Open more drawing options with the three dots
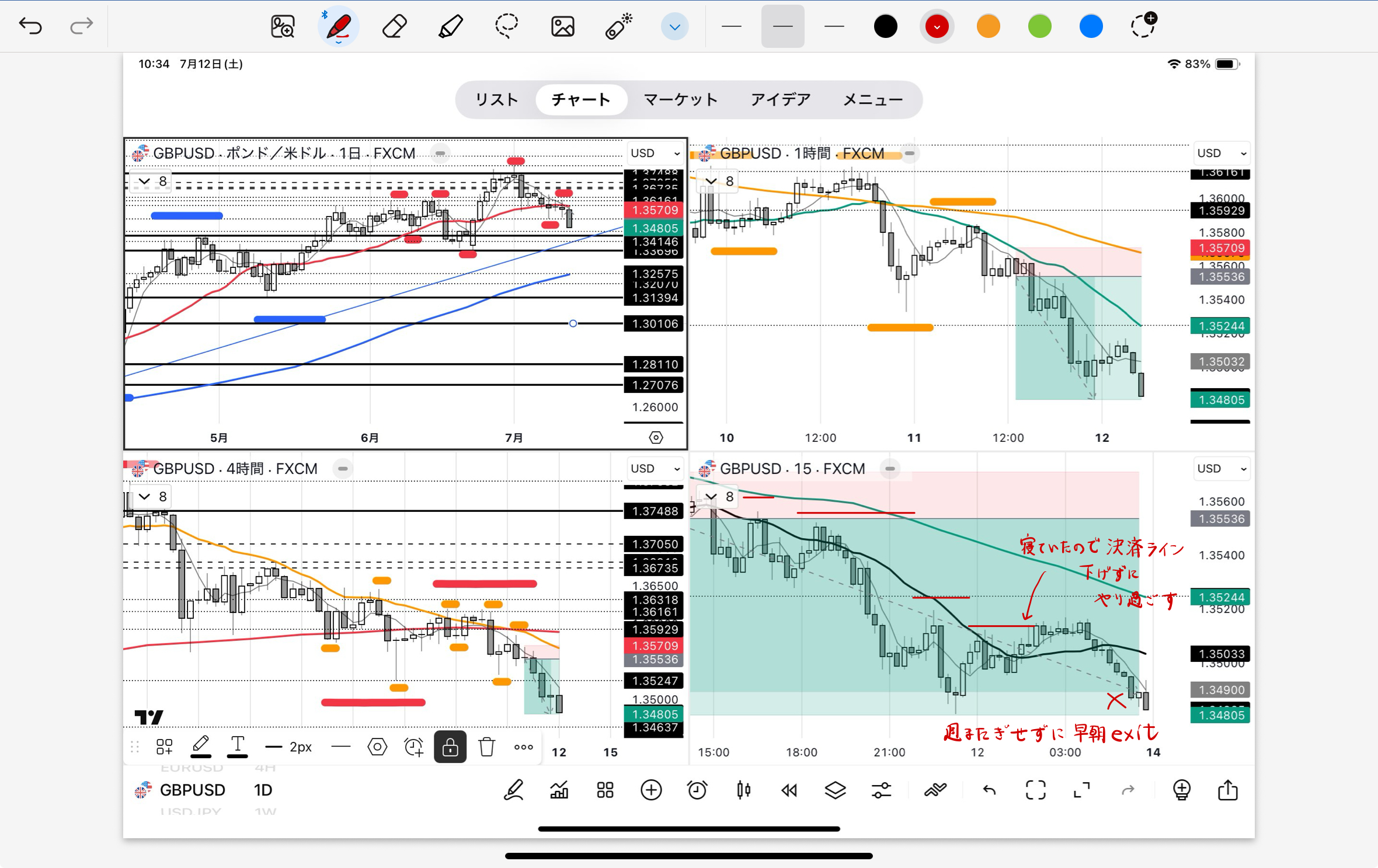The height and width of the screenshot is (868, 1378). [523, 747]
